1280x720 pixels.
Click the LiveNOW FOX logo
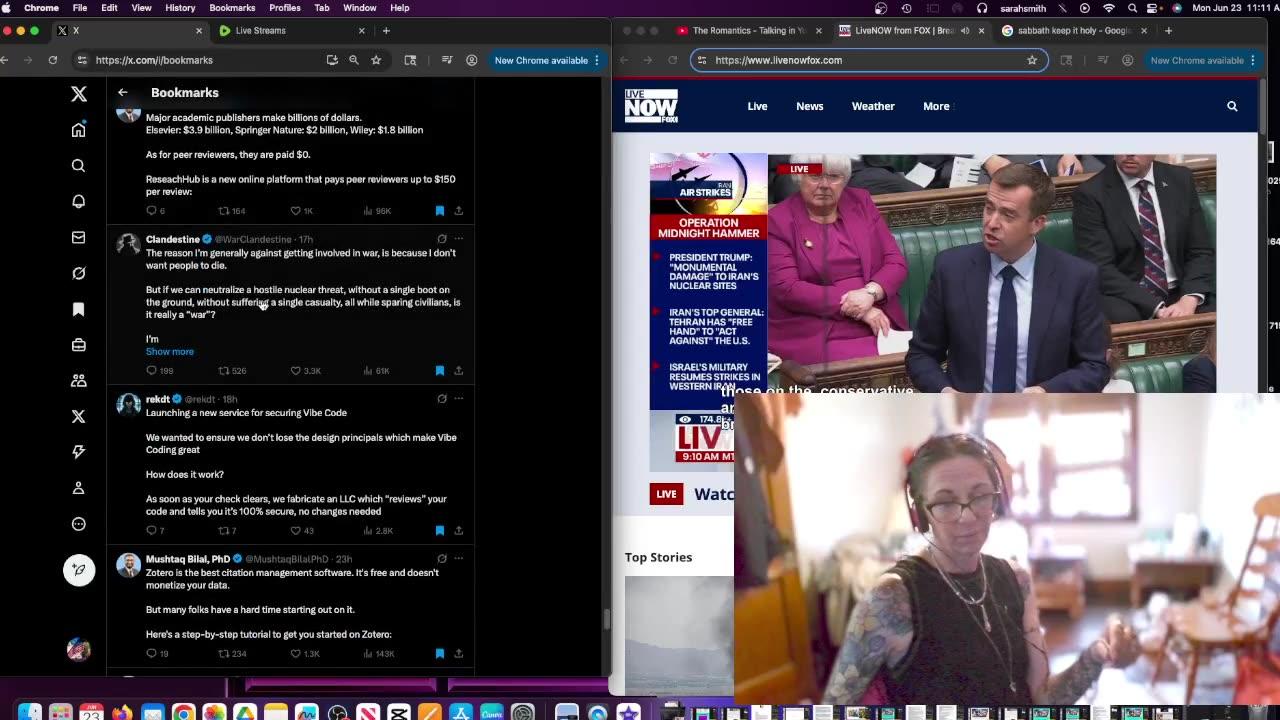tap(651, 106)
